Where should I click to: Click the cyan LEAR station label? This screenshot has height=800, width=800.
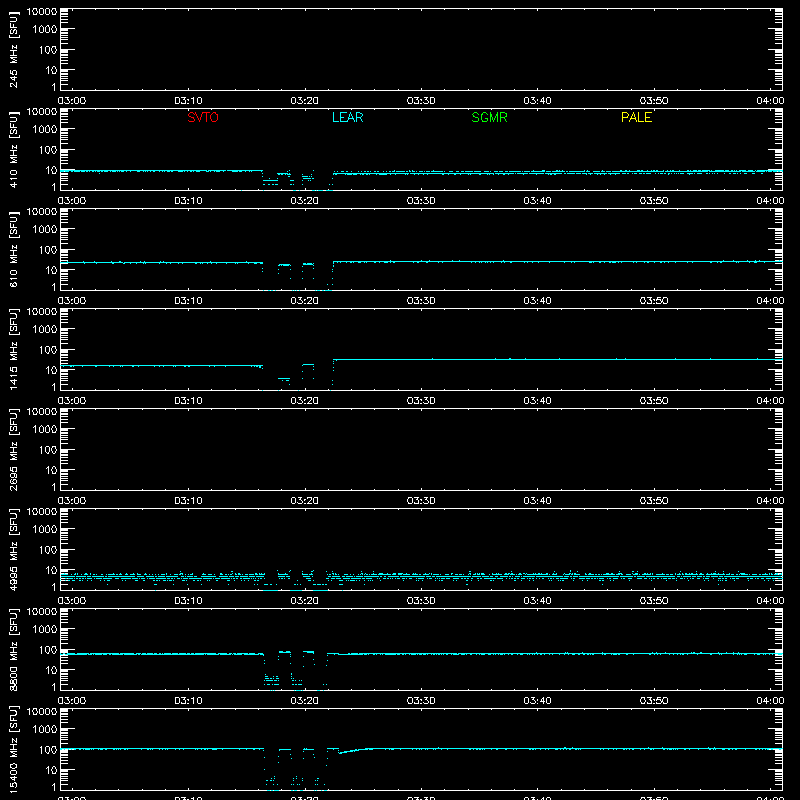(x=347, y=117)
